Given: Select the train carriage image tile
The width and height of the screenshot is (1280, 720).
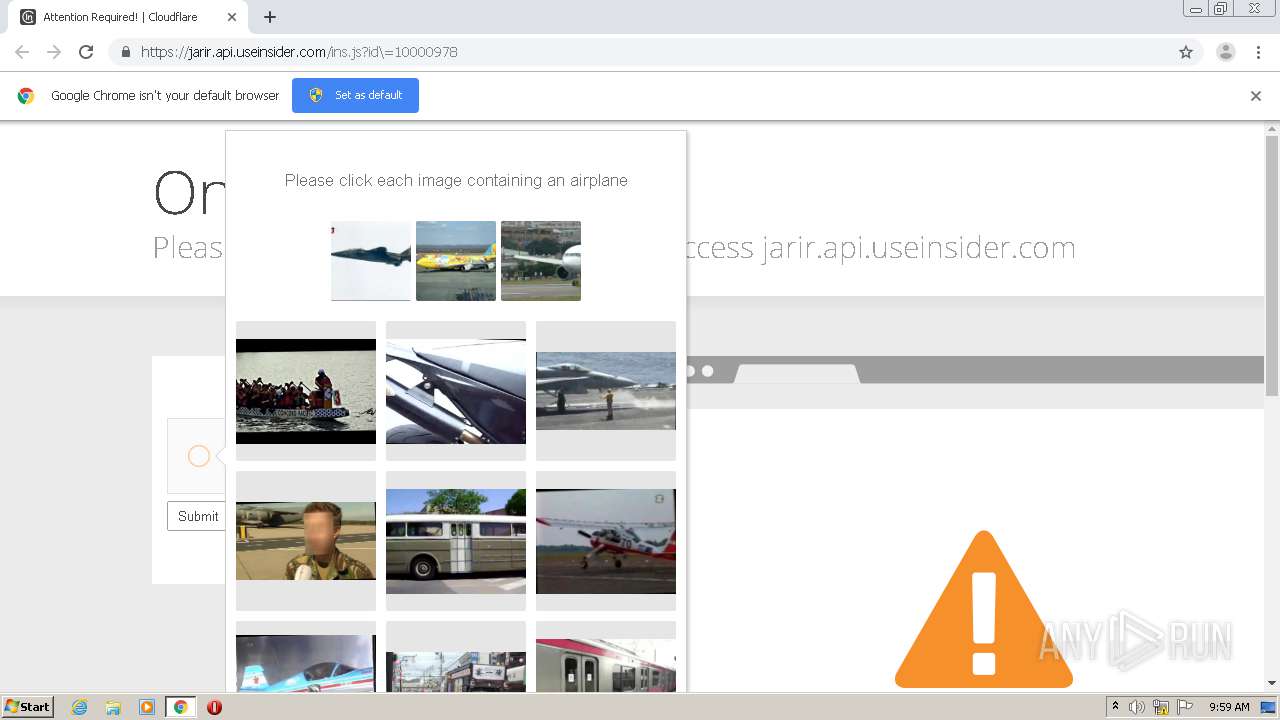Looking at the screenshot, I should [606, 657].
